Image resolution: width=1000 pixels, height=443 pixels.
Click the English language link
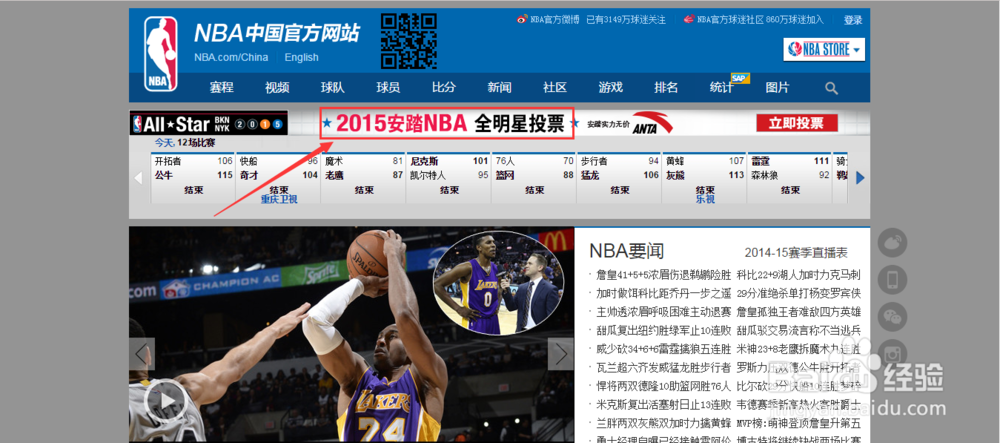[301, 57]
